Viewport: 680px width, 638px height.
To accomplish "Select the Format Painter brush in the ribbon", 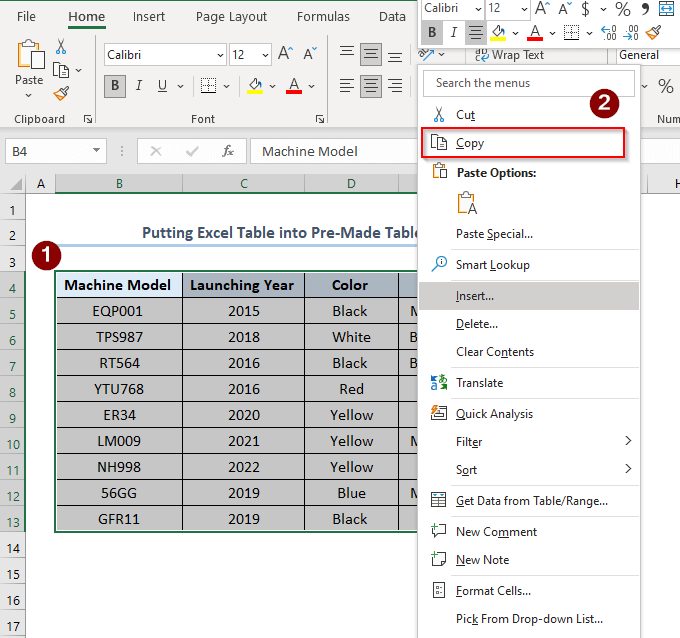I will (x=61, y=94).
